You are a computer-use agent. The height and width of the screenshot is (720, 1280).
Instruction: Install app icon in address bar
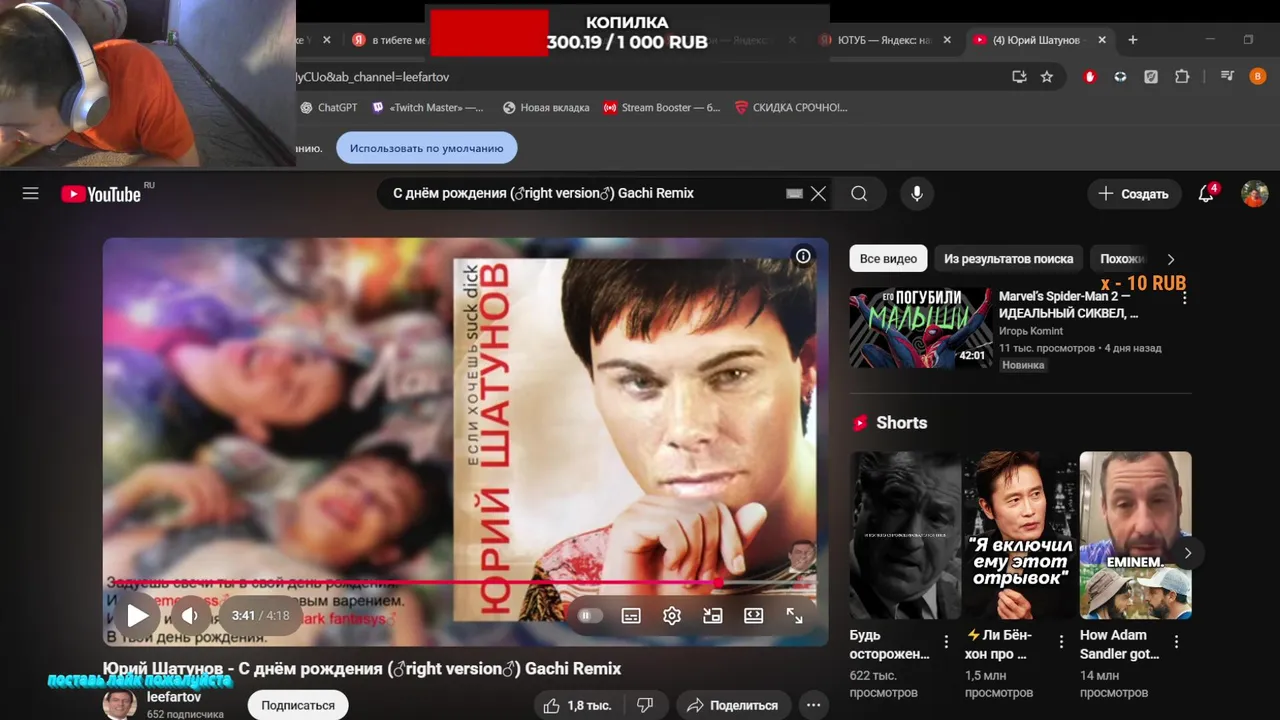point(1019,77)
